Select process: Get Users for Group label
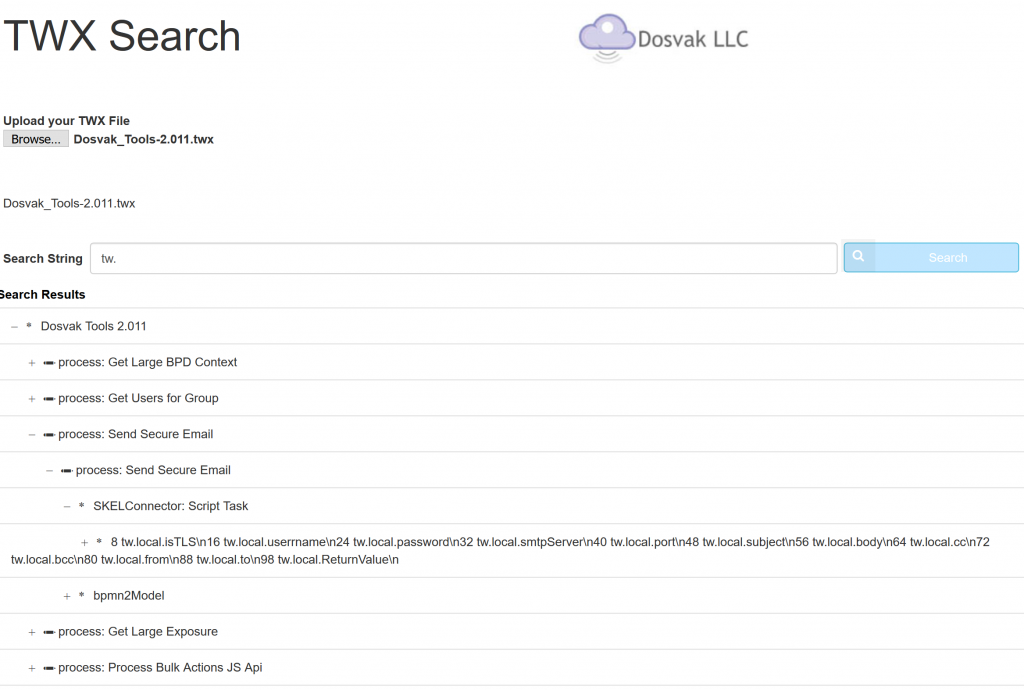This screenshot has height=690, width=1024. tap(138, 398)
